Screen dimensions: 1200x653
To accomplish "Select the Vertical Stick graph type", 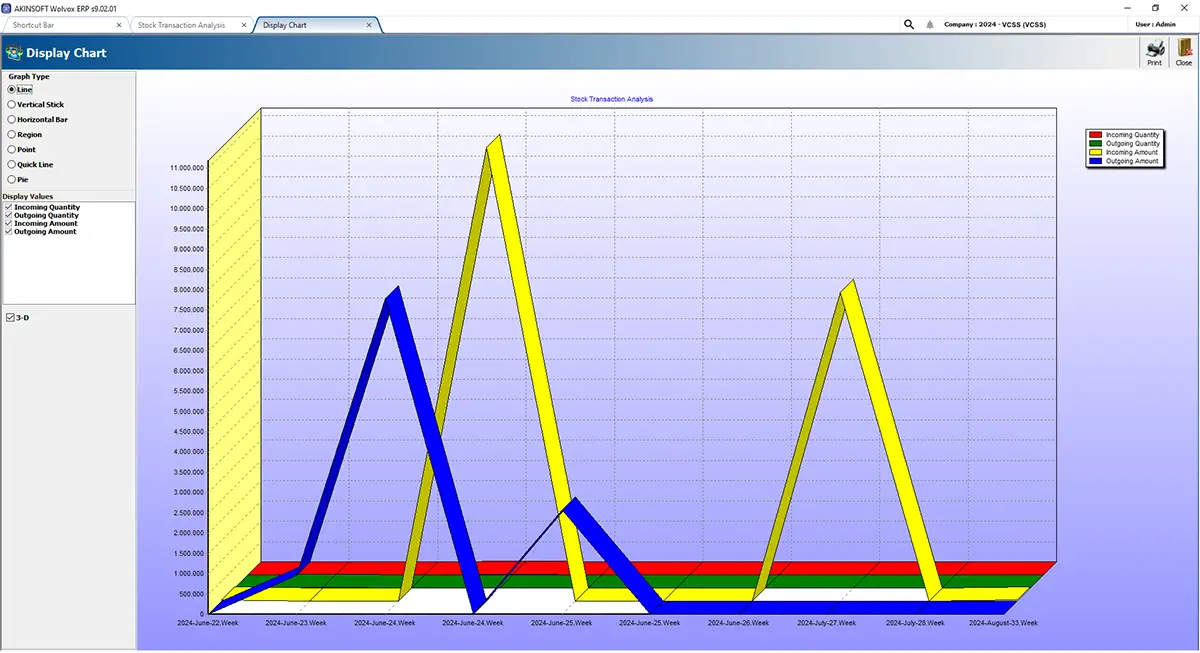I will tap(36, 104).
